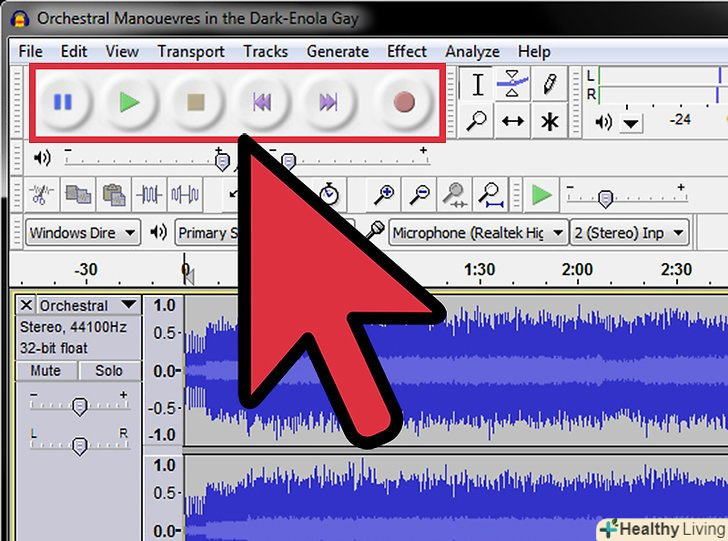Adjust the playback speed slider knob
The image size is (728, 541).
tap(605, 200)
